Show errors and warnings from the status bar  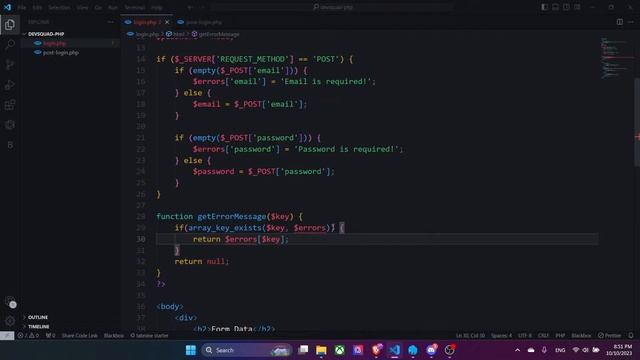tap(28, 336)
